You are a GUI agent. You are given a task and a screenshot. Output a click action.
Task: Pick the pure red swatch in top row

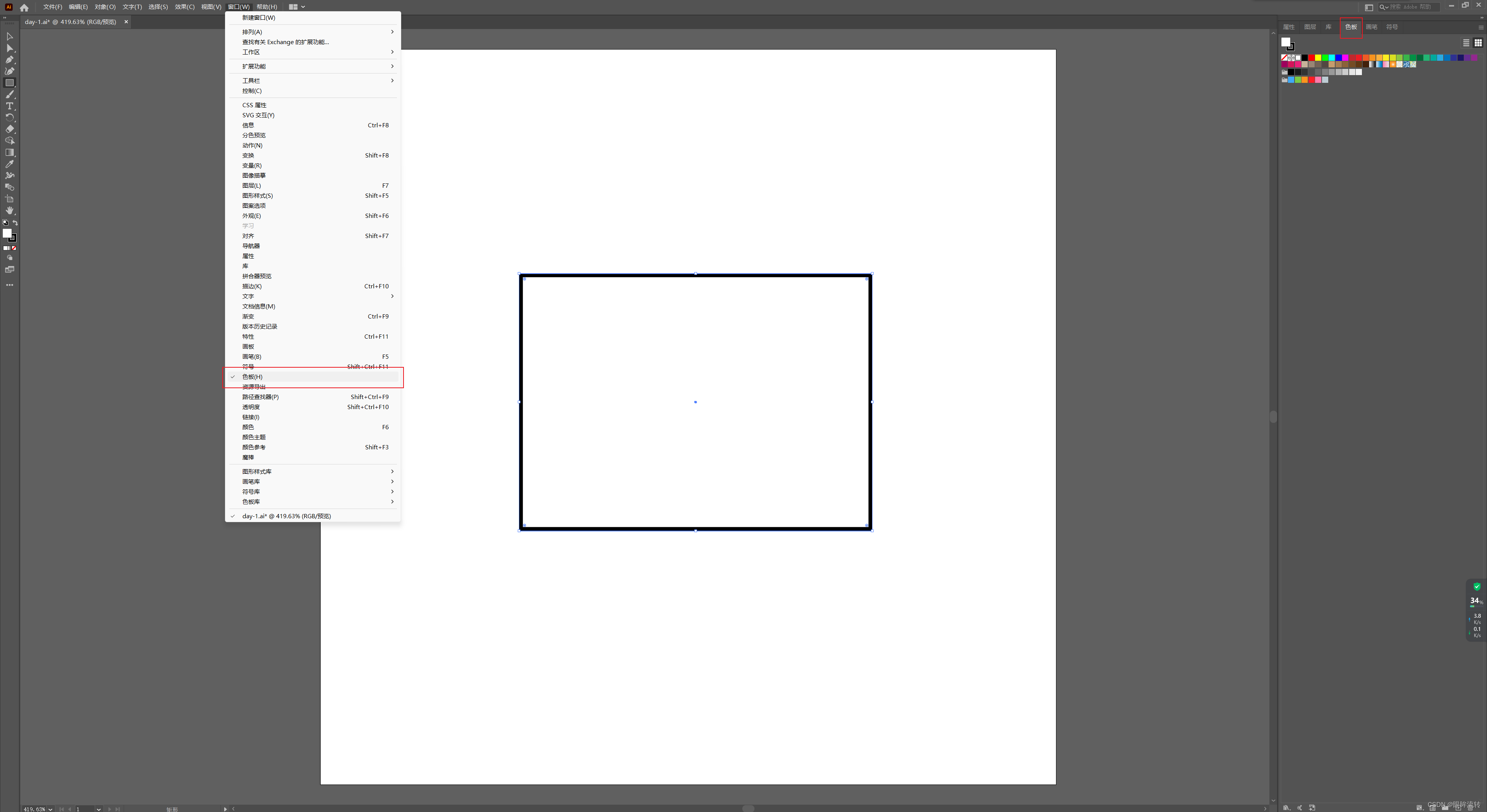tap(1312, 58)
